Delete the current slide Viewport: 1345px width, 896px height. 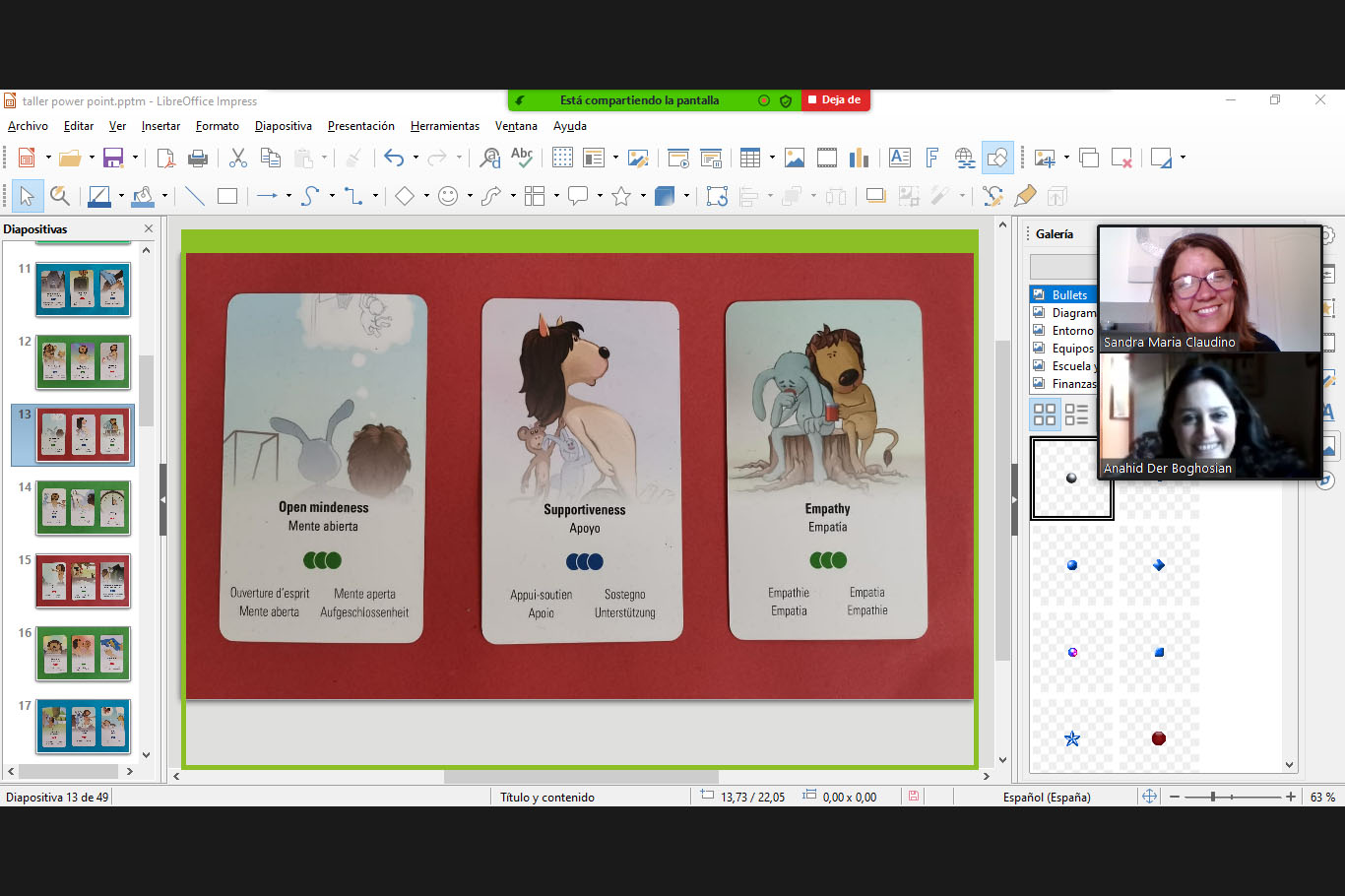[1121, 158]
